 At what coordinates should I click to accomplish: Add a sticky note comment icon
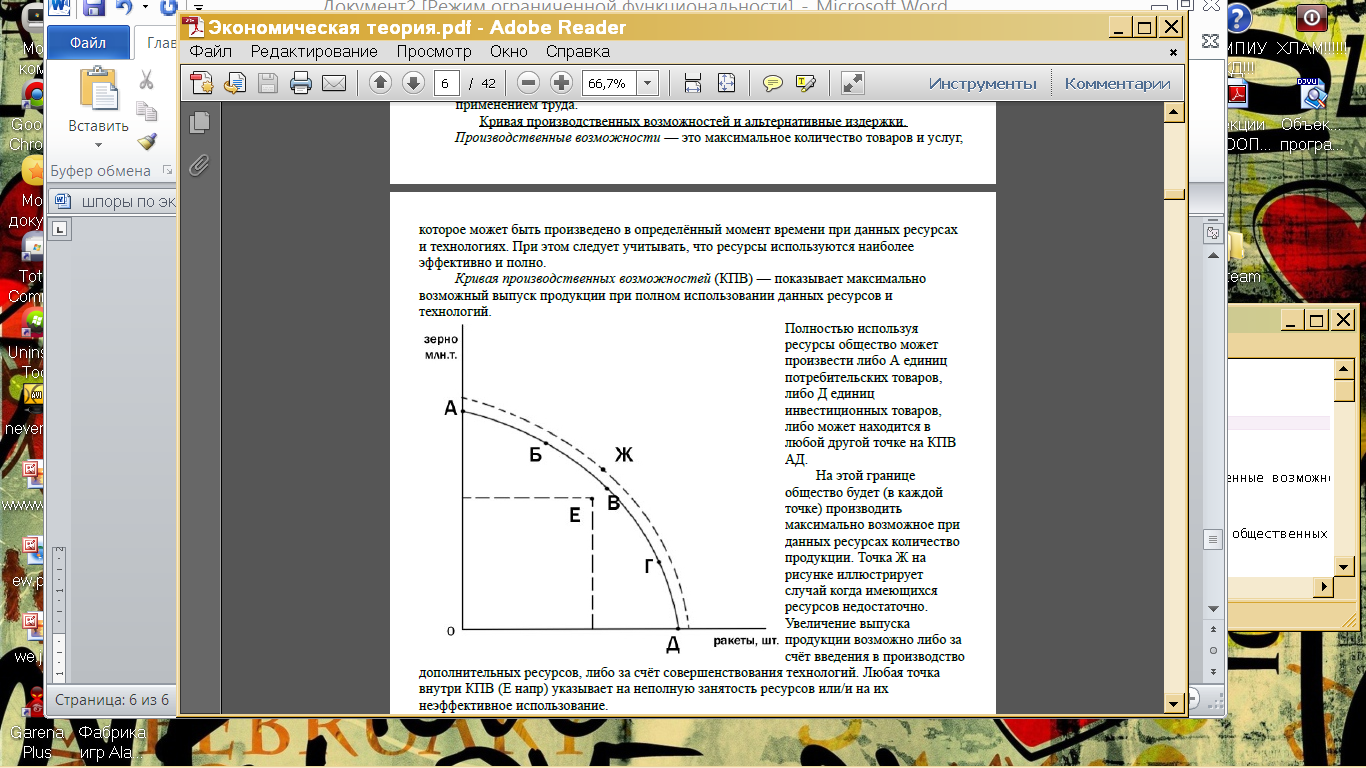coord(772,83)
